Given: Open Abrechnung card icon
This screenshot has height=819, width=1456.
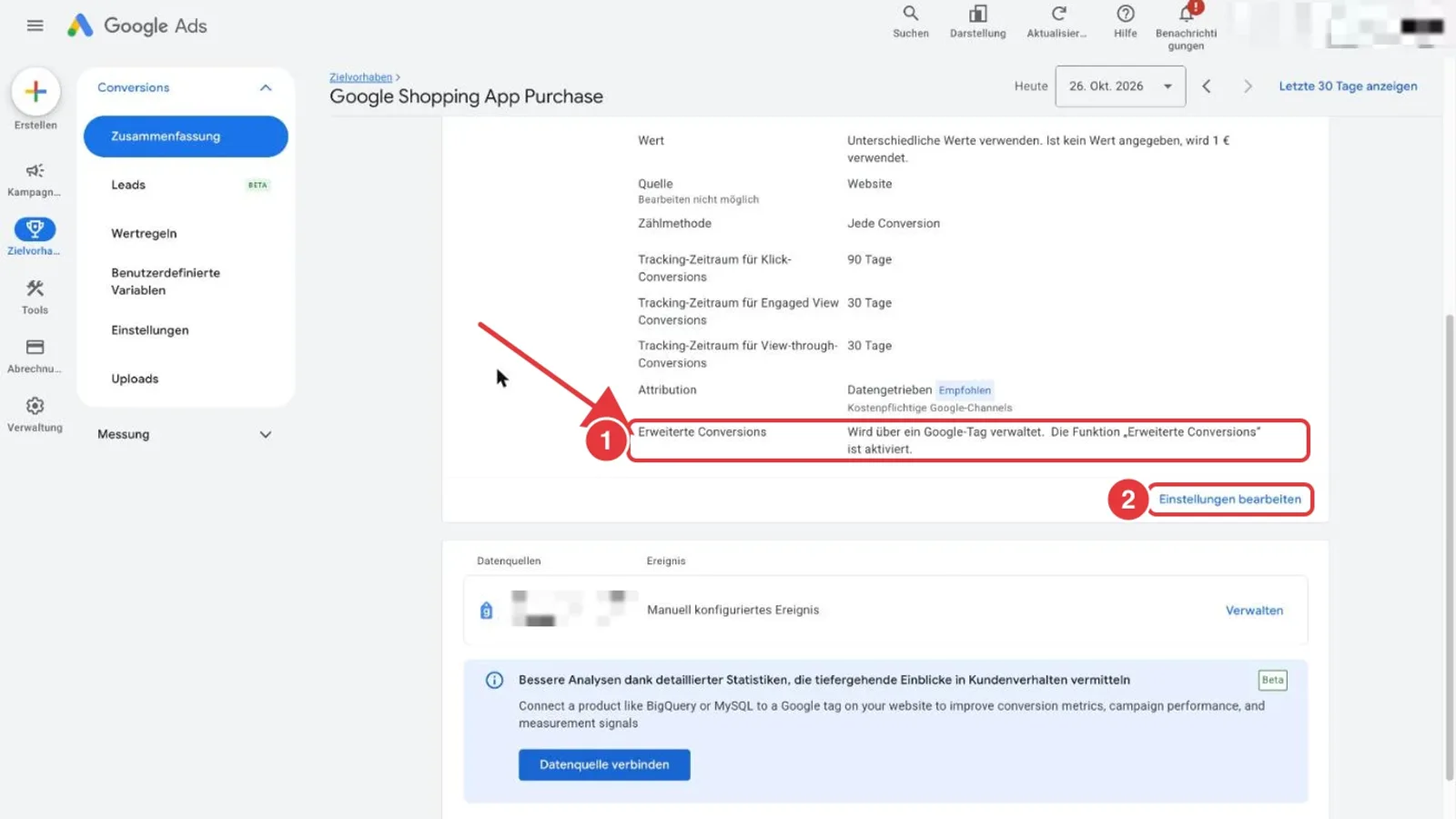Looking at the screenshot, I should pos(35,347).
